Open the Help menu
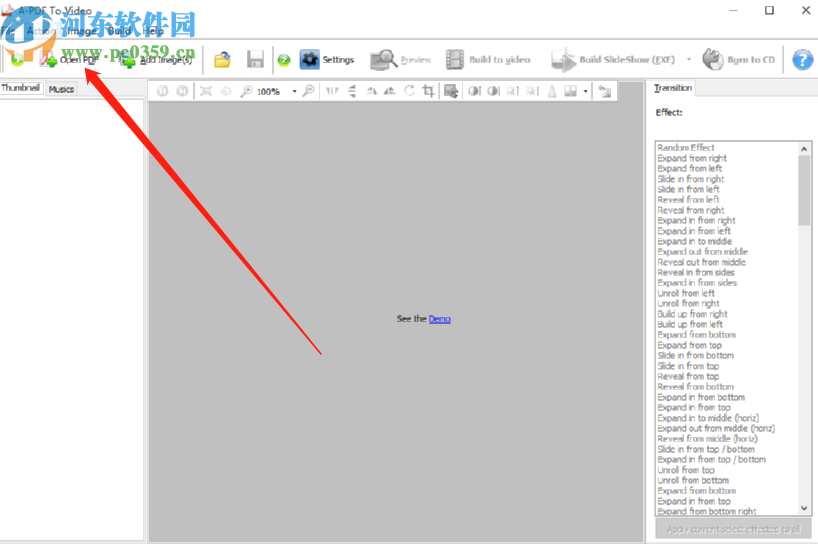 (x=153, y=31)
